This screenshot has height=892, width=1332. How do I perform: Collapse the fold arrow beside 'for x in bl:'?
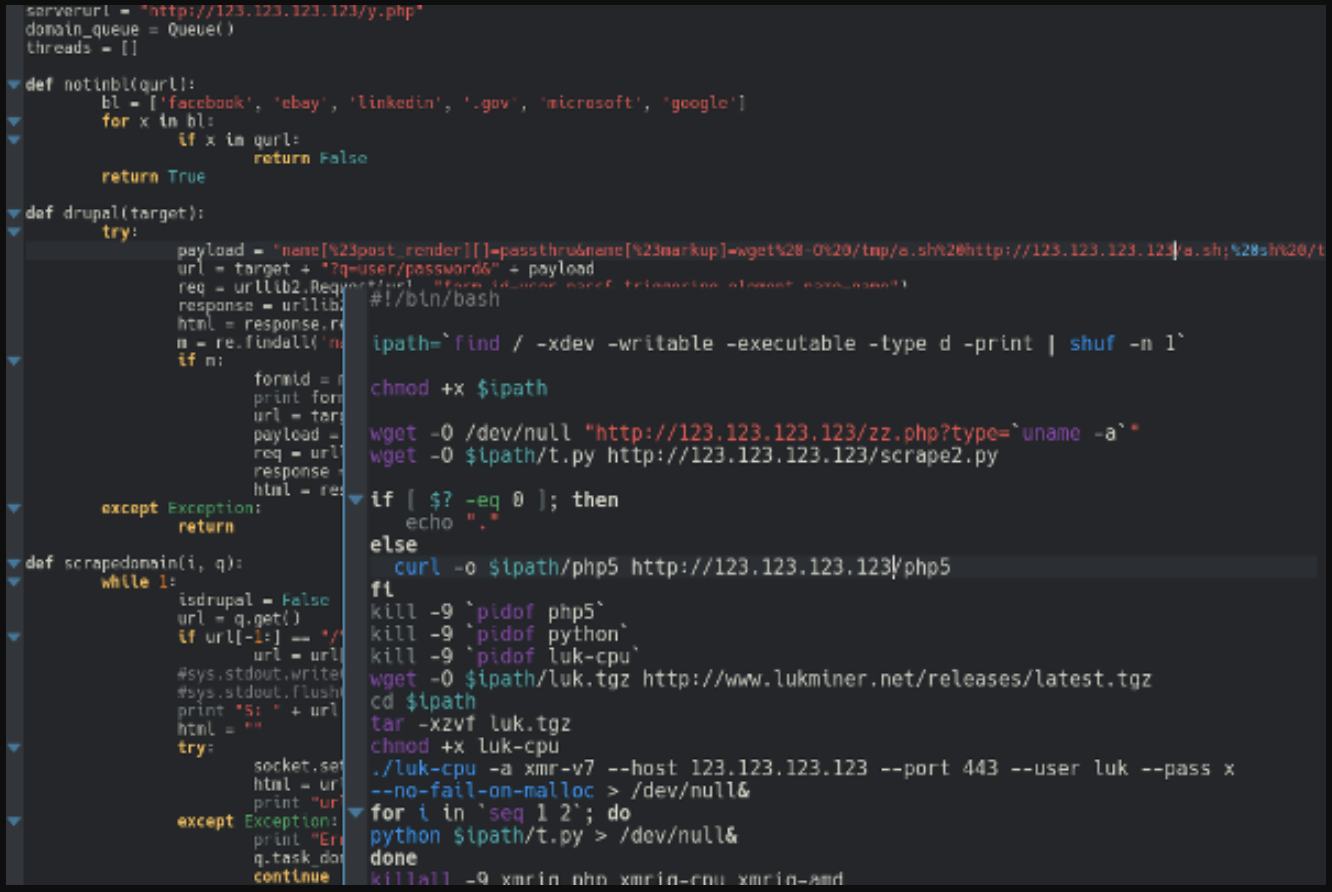coord(13,121)
